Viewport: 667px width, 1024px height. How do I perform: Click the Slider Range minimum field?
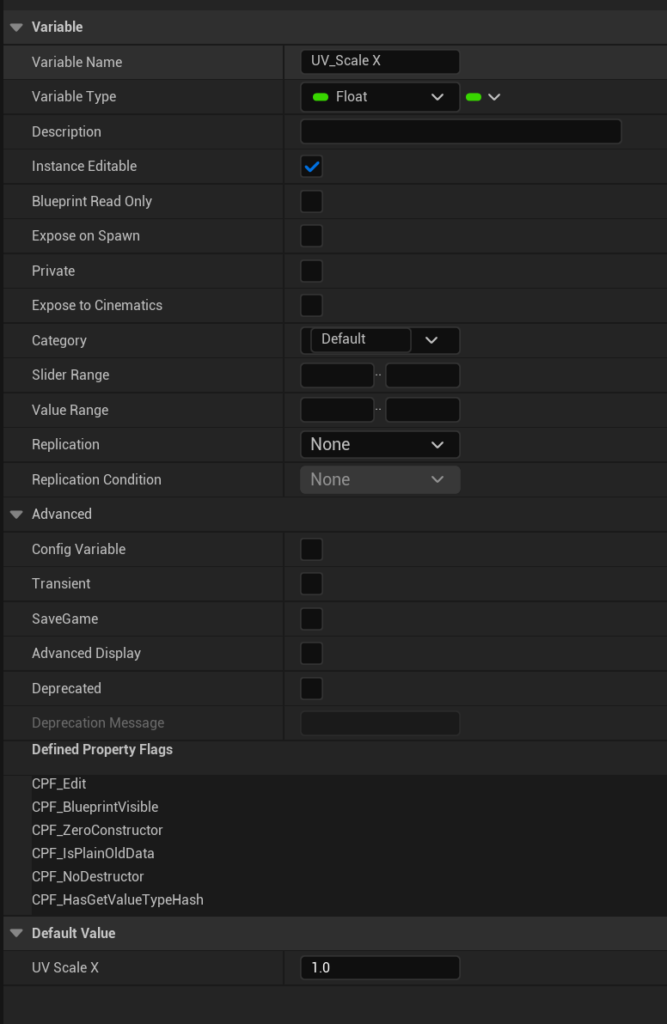[337, 376]
